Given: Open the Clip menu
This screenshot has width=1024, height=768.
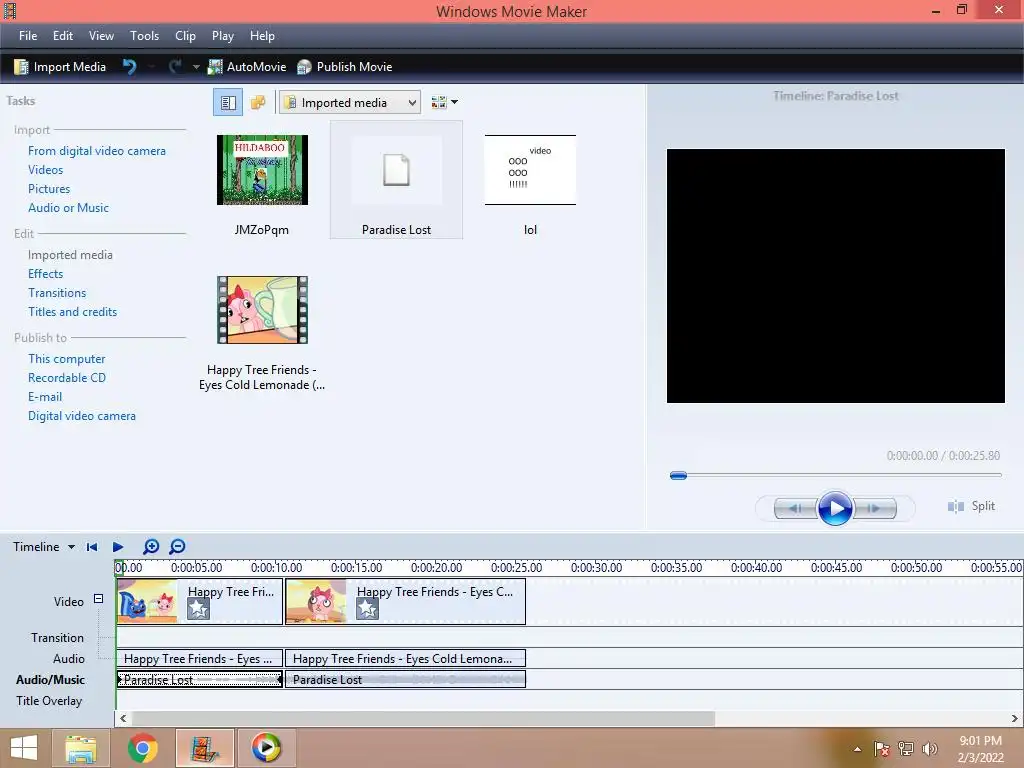Looking at the screenshot, I should click(x=185, y=36).
